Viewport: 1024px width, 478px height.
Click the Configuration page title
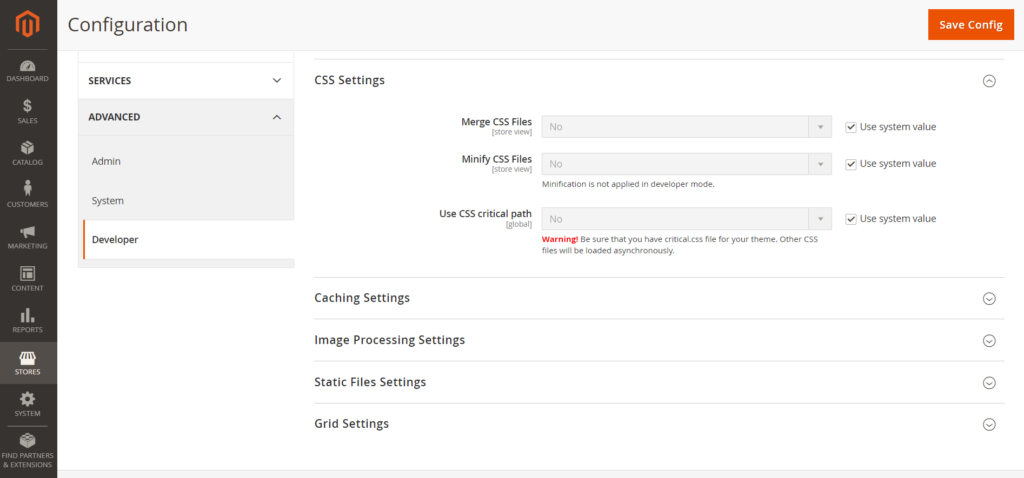tap(128, 25)
